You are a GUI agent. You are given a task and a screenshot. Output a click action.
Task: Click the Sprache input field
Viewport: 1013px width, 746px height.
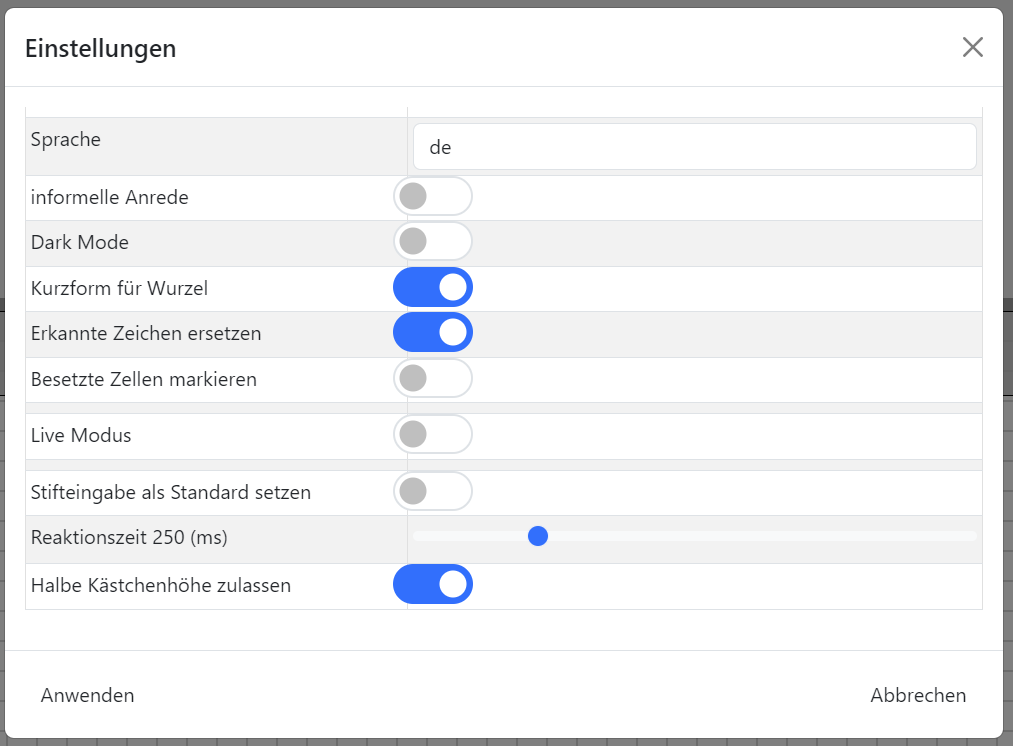pyautogui.click(x=694, y=147)
